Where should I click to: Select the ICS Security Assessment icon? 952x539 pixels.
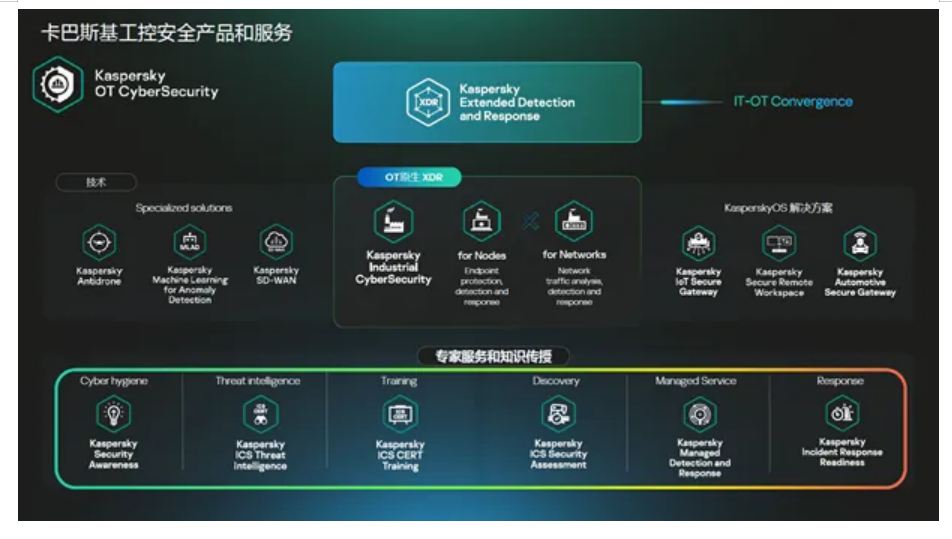coord(557,414)
